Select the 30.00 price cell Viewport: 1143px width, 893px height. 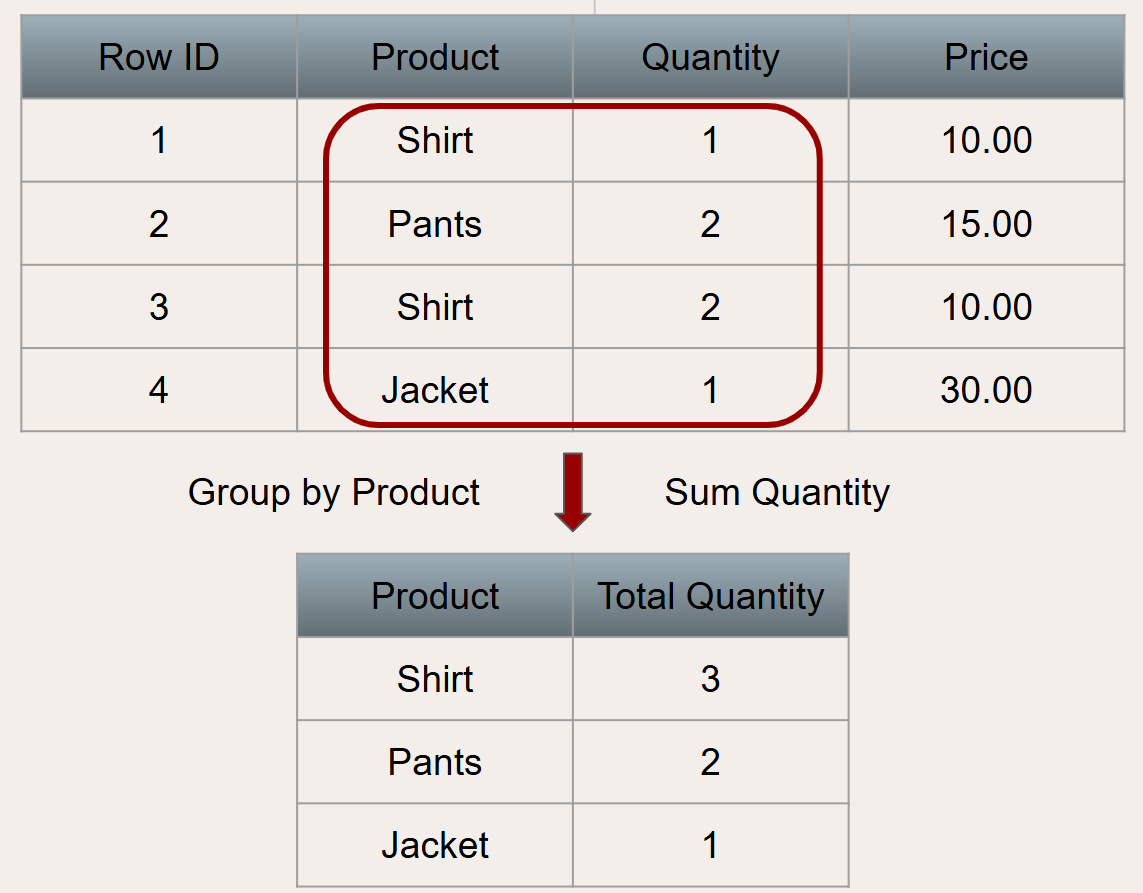pyautogui.click(x=986, y=390)
